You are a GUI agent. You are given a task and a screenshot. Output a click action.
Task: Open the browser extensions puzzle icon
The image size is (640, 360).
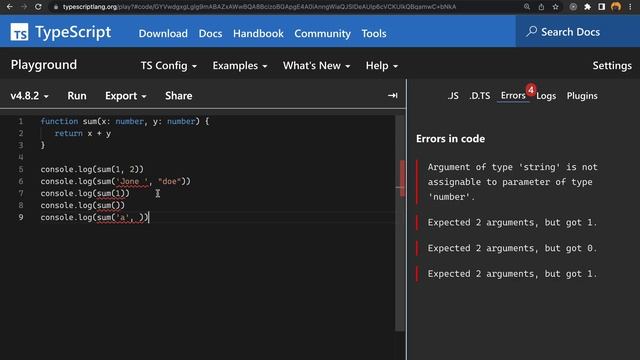coord(587,7)
